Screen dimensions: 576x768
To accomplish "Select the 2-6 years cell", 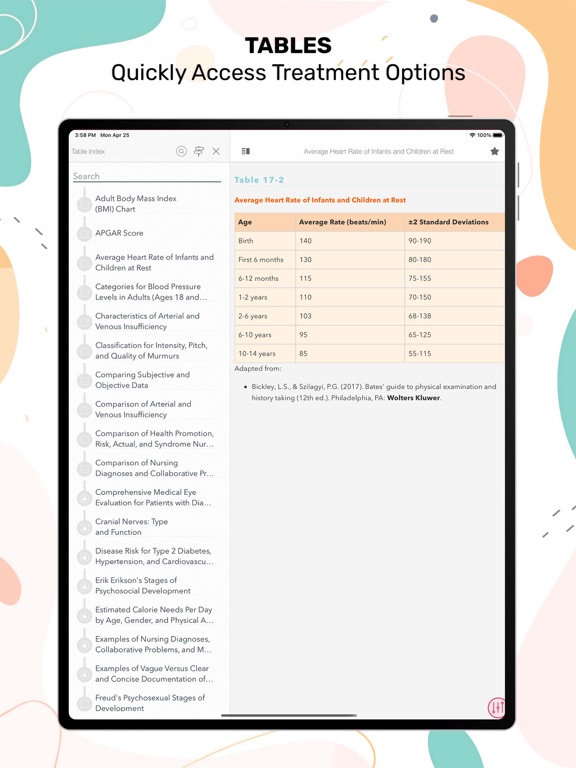I will [x=265, y=316].
